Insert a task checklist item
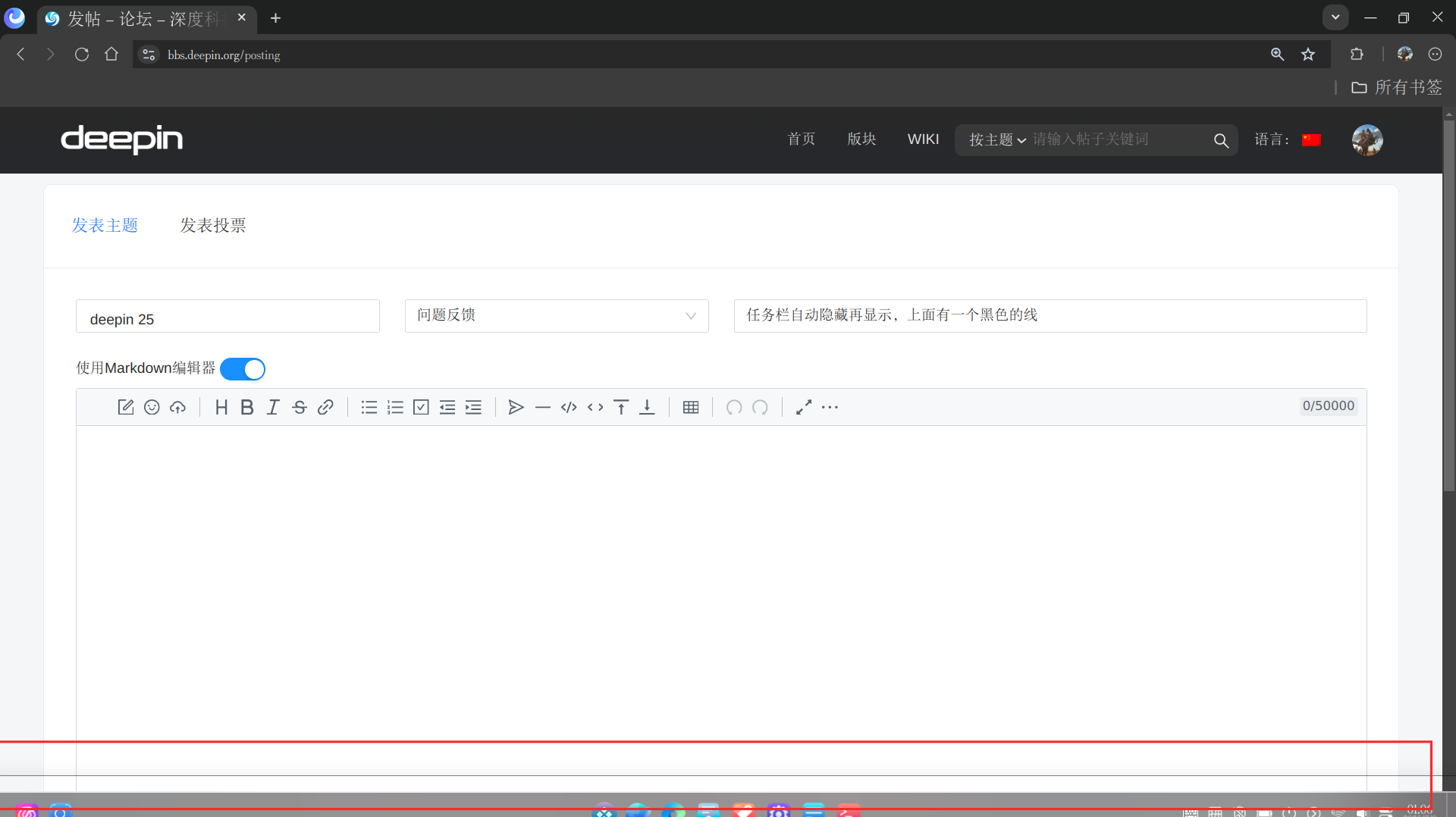The image size is (1456, 817). [x=421, y=407]
